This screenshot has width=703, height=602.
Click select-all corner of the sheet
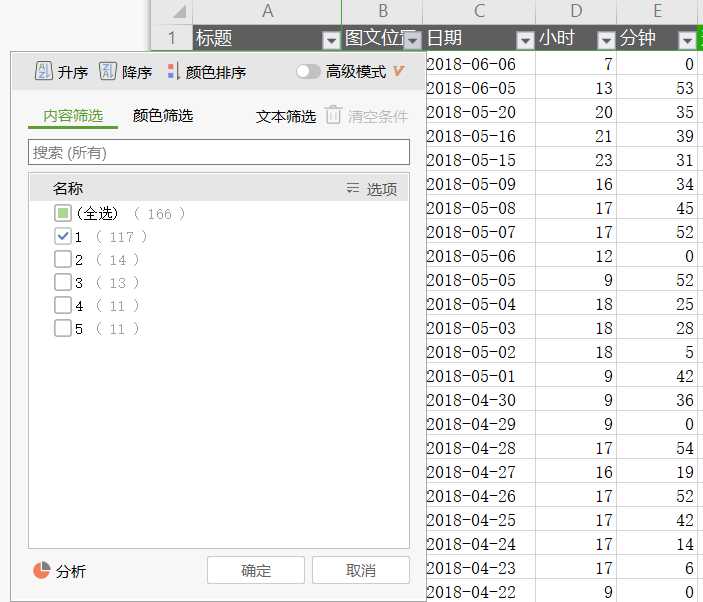pos(172,12)
